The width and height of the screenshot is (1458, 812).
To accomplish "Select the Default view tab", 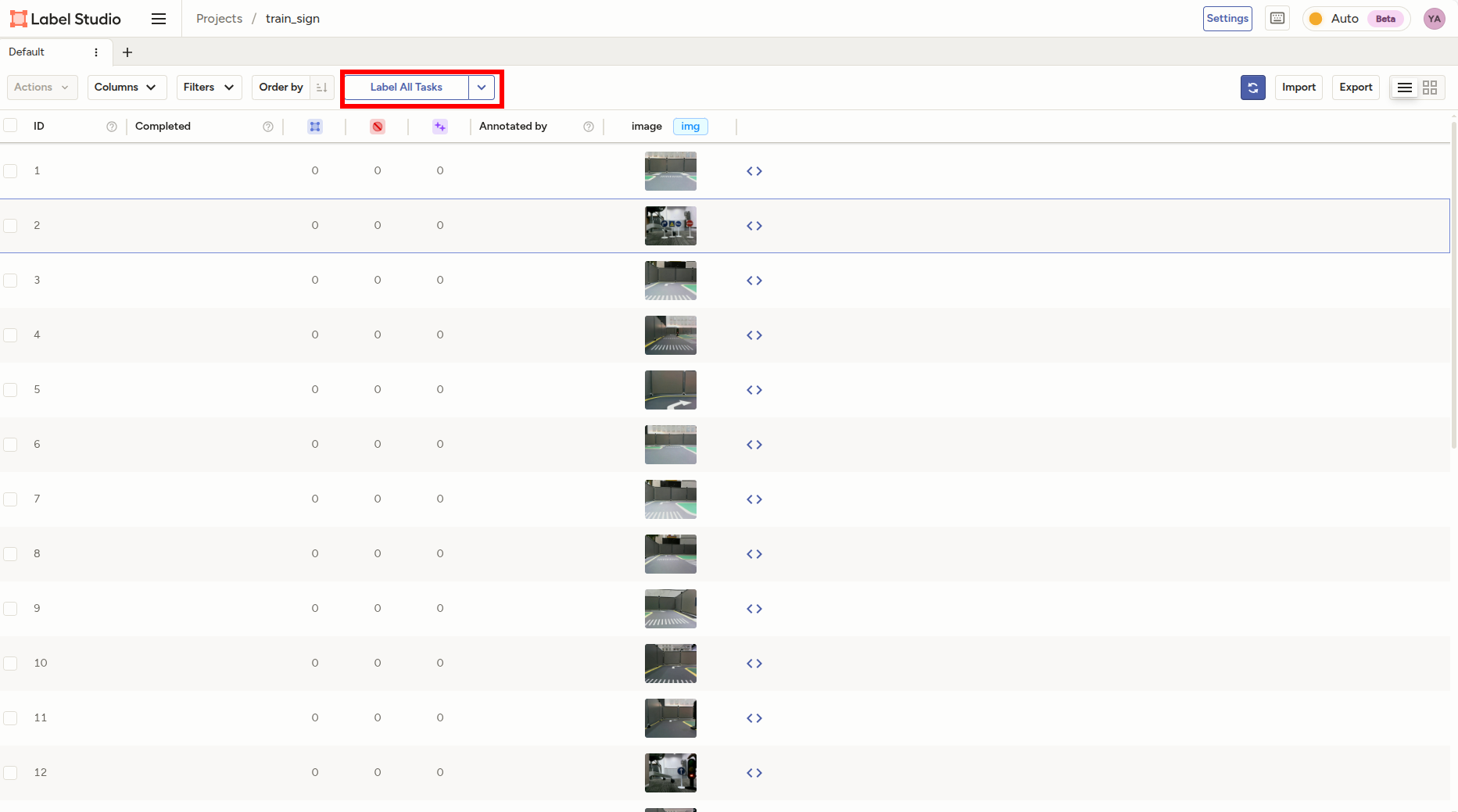I will click(x=27, y=52).
